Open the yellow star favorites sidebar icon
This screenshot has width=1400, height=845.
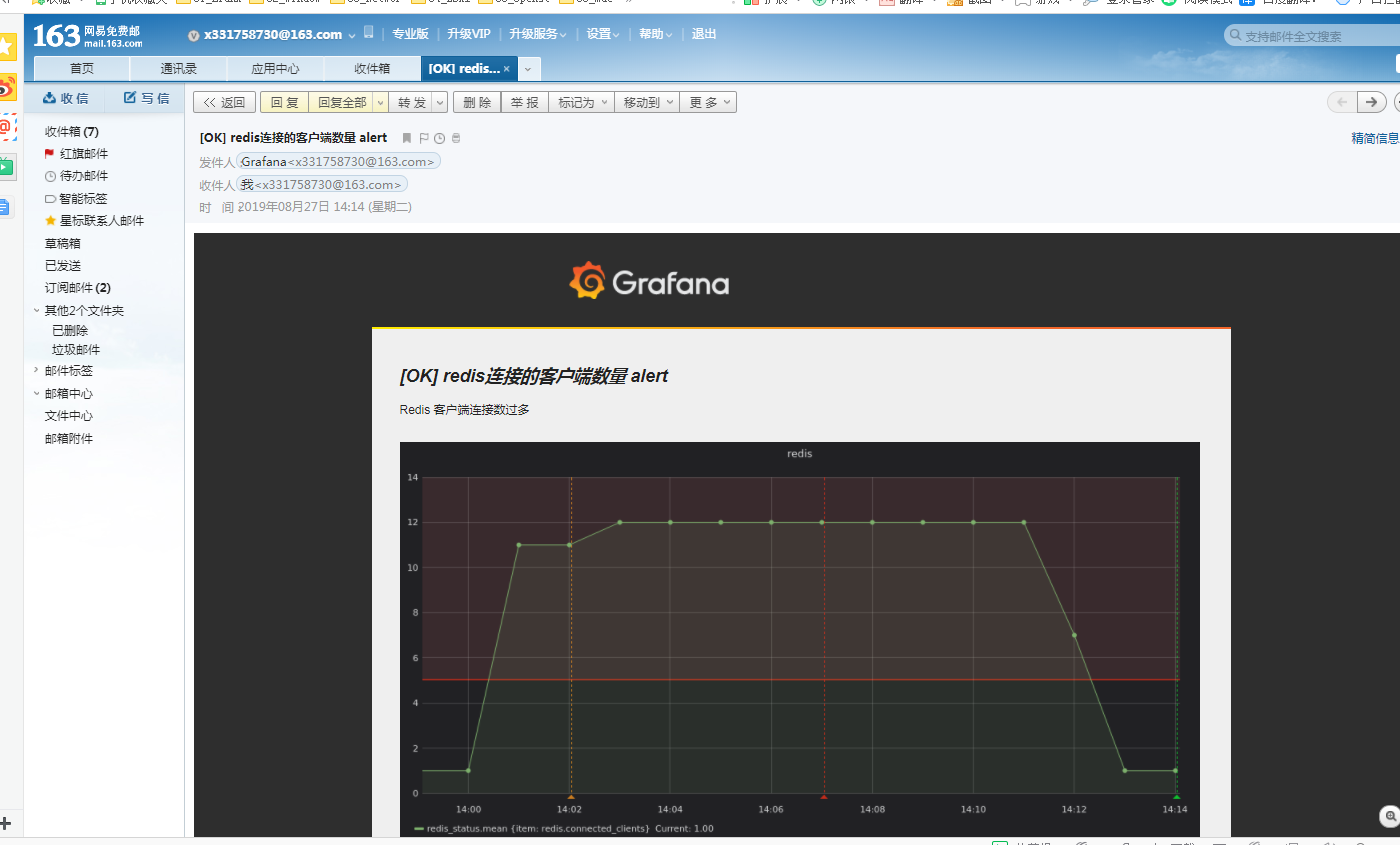7,46
